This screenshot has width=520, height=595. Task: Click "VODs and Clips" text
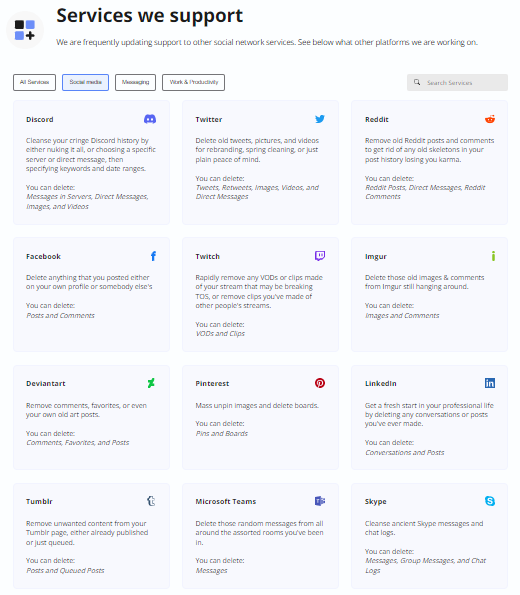(x=220, y=334)
